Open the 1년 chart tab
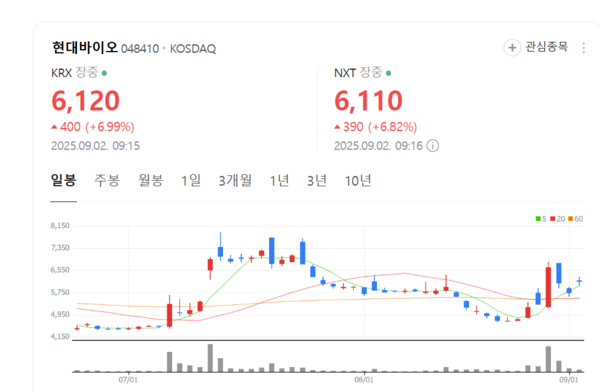This screenshot has height=392, width=600. tap(279, 180)
